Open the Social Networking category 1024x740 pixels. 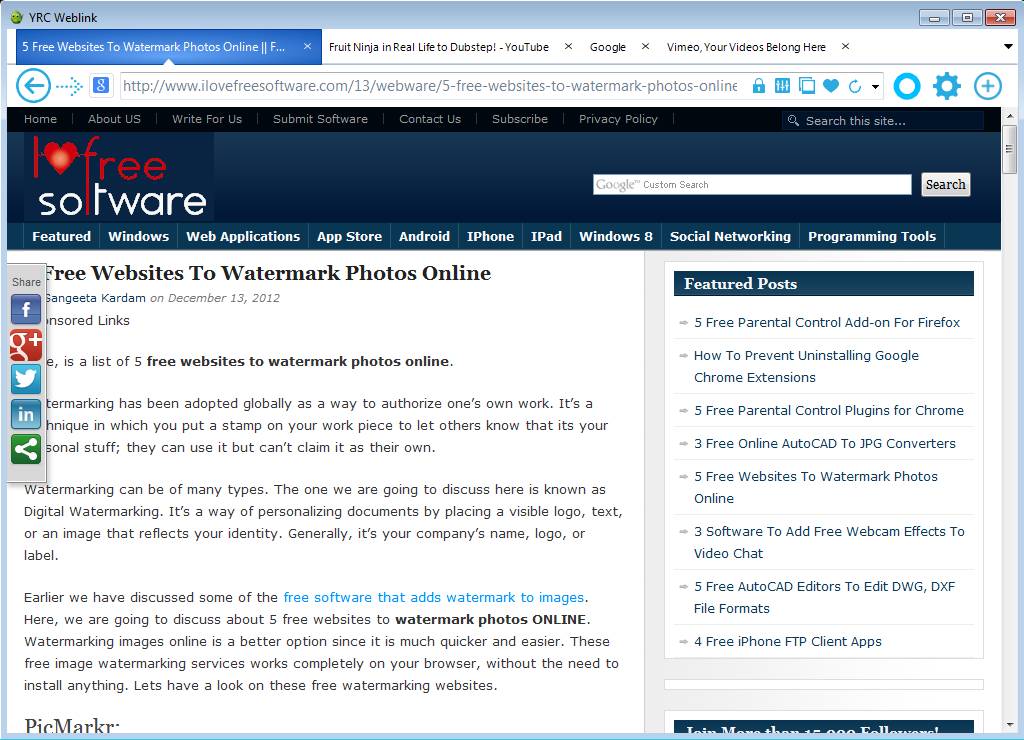[x=730, y=236]
